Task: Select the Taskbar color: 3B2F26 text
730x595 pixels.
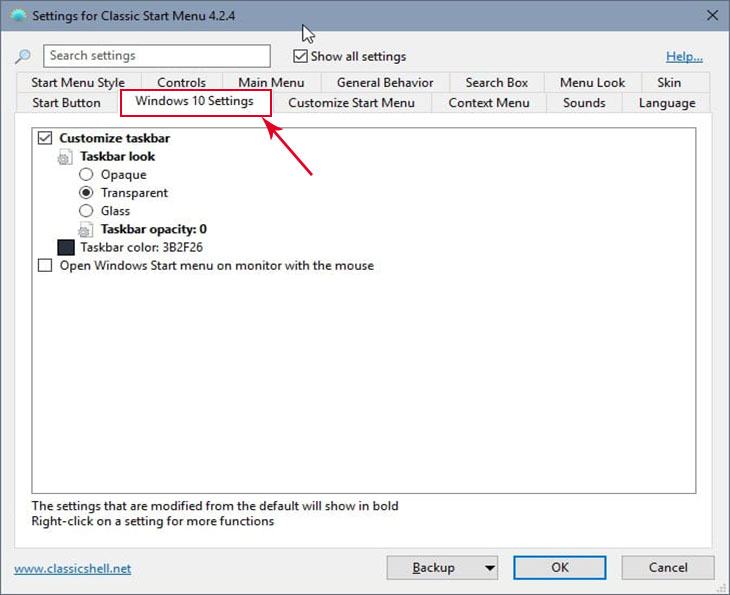Action: (142, 247)
